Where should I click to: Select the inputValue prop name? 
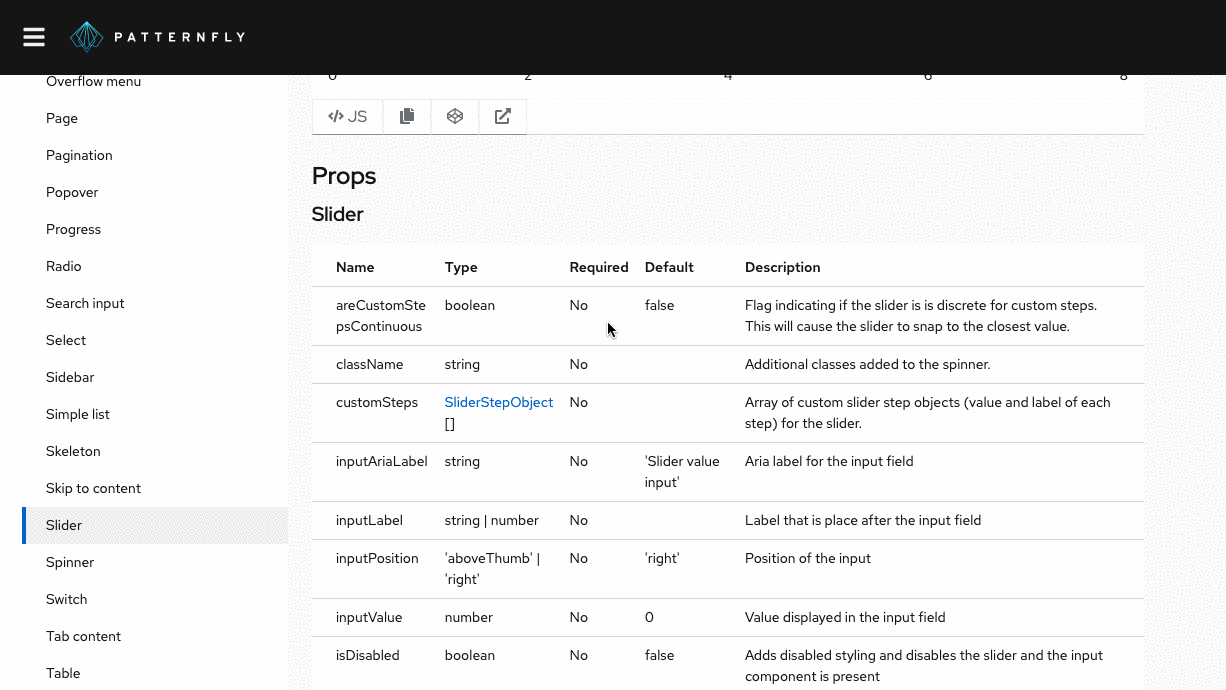pos(369,617)
